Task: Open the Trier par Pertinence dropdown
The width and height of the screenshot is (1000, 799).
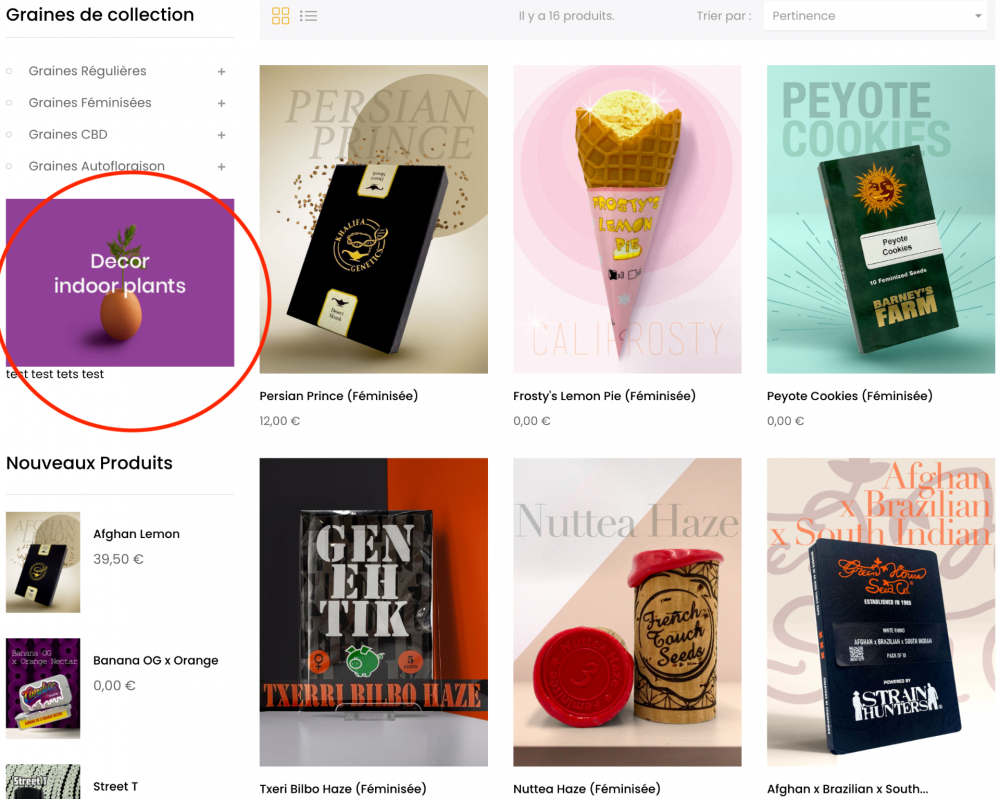Action: pos(875,16)
